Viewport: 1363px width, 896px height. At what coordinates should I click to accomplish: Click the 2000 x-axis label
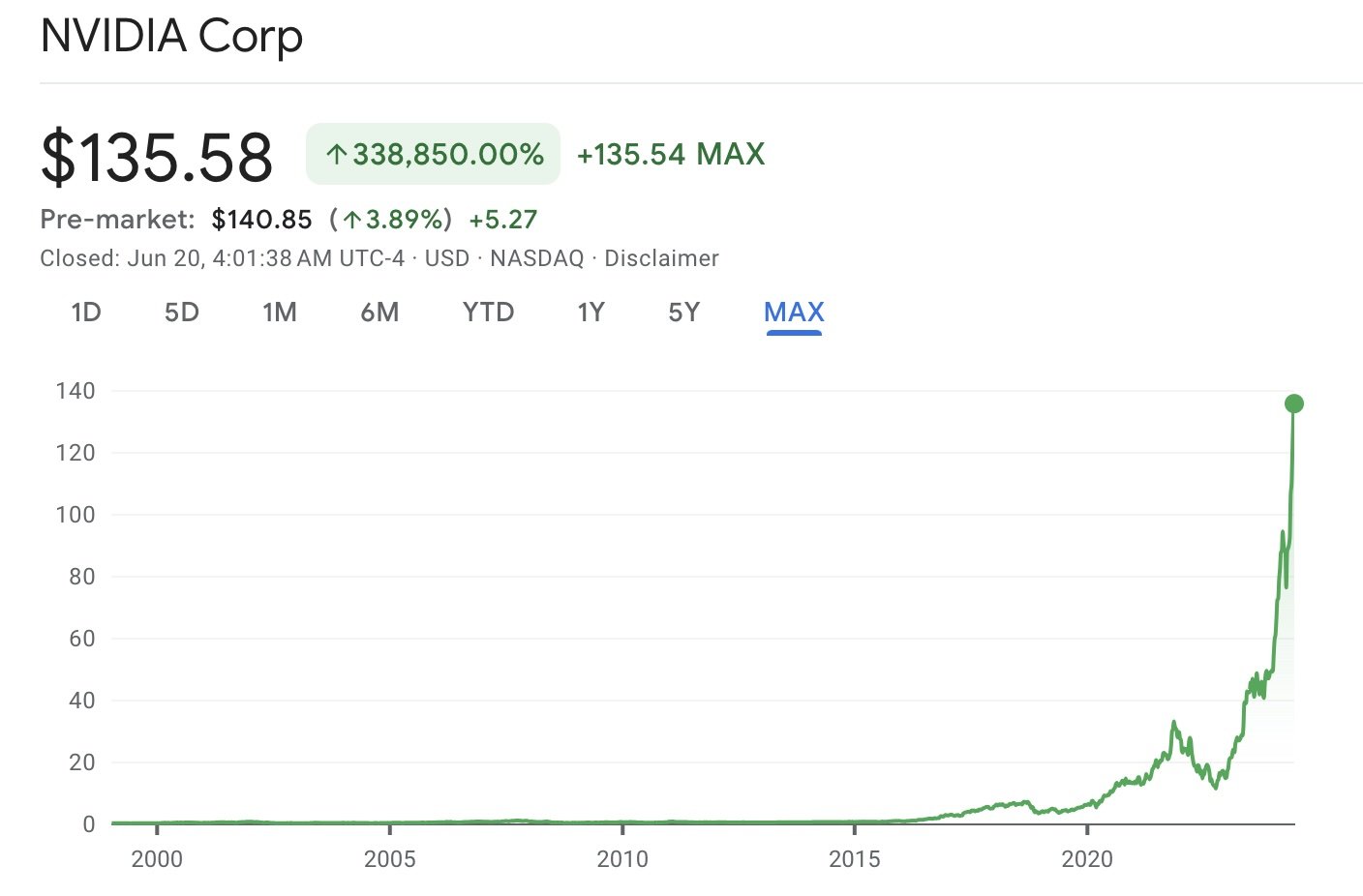[157, 859]
